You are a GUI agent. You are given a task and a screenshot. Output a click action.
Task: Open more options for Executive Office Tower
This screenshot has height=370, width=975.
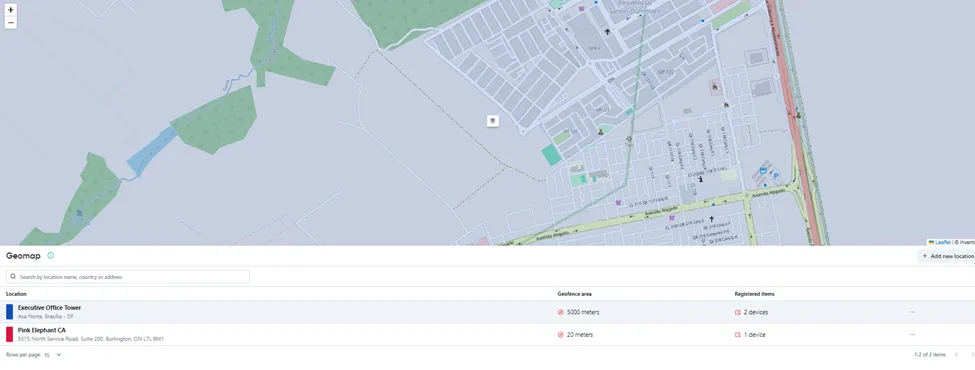pos(912,312)
